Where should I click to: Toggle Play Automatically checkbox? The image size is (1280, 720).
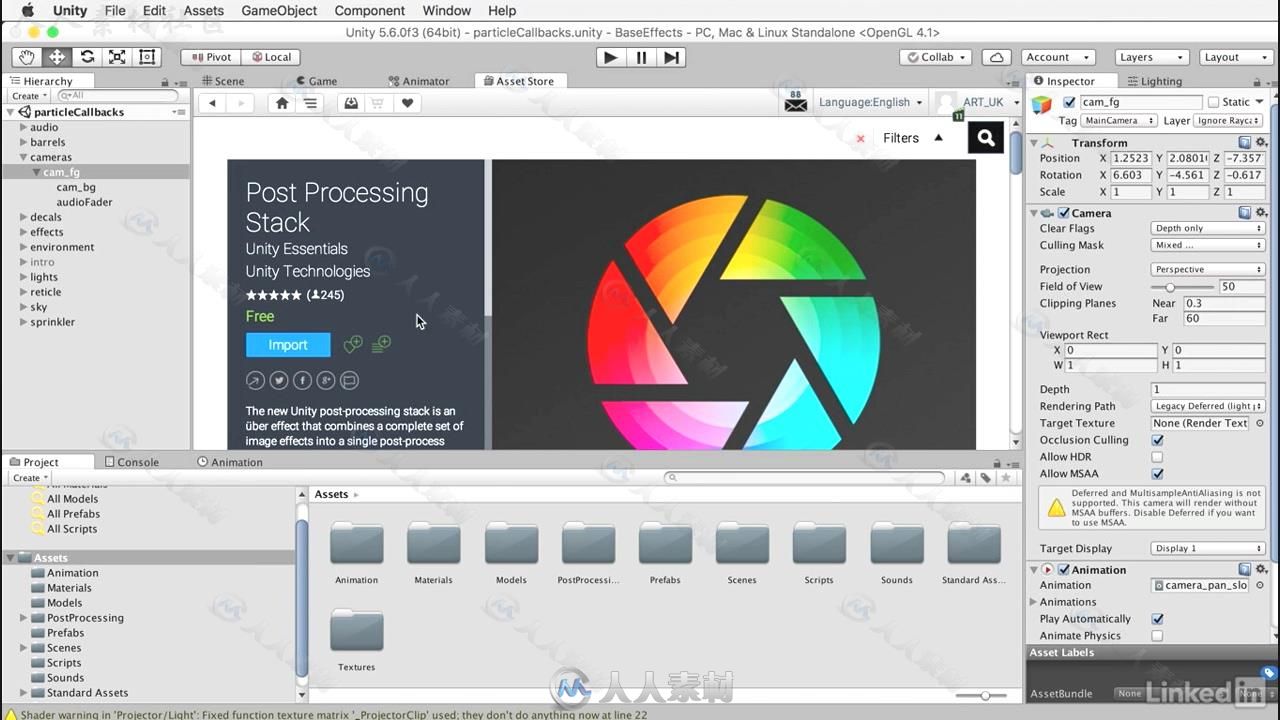1157,619
